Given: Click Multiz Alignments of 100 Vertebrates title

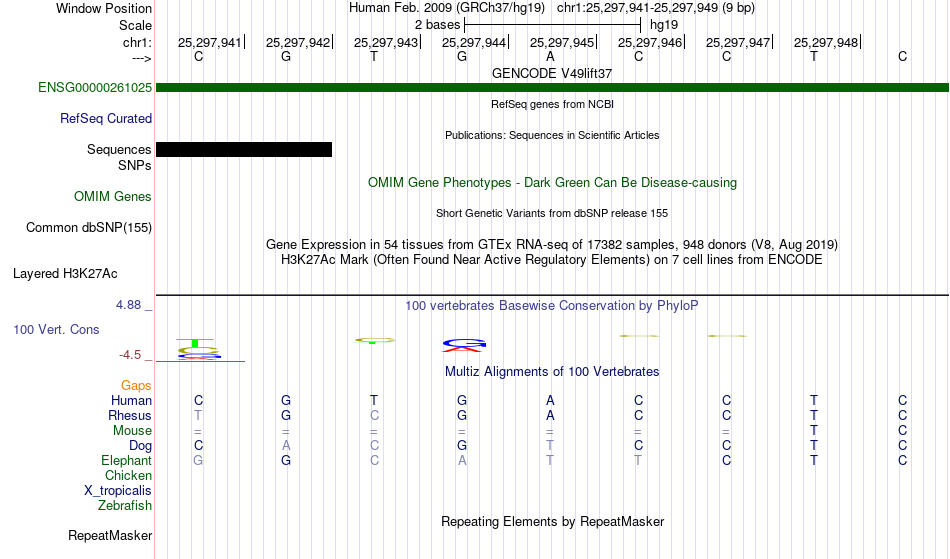Looking at the screenshot, I should click(x=552, y=372).
